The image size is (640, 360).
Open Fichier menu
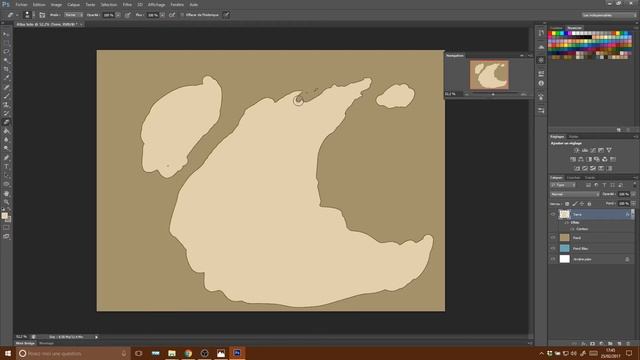click(21, 4)
